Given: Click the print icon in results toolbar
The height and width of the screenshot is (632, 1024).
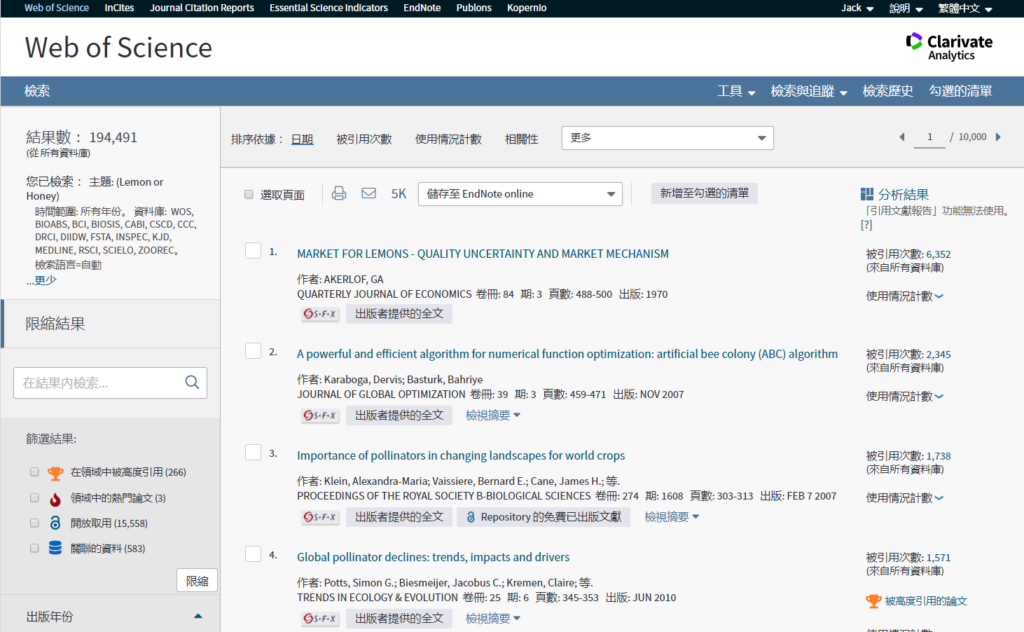Looking at the screenshot, I should coord(339,194).
